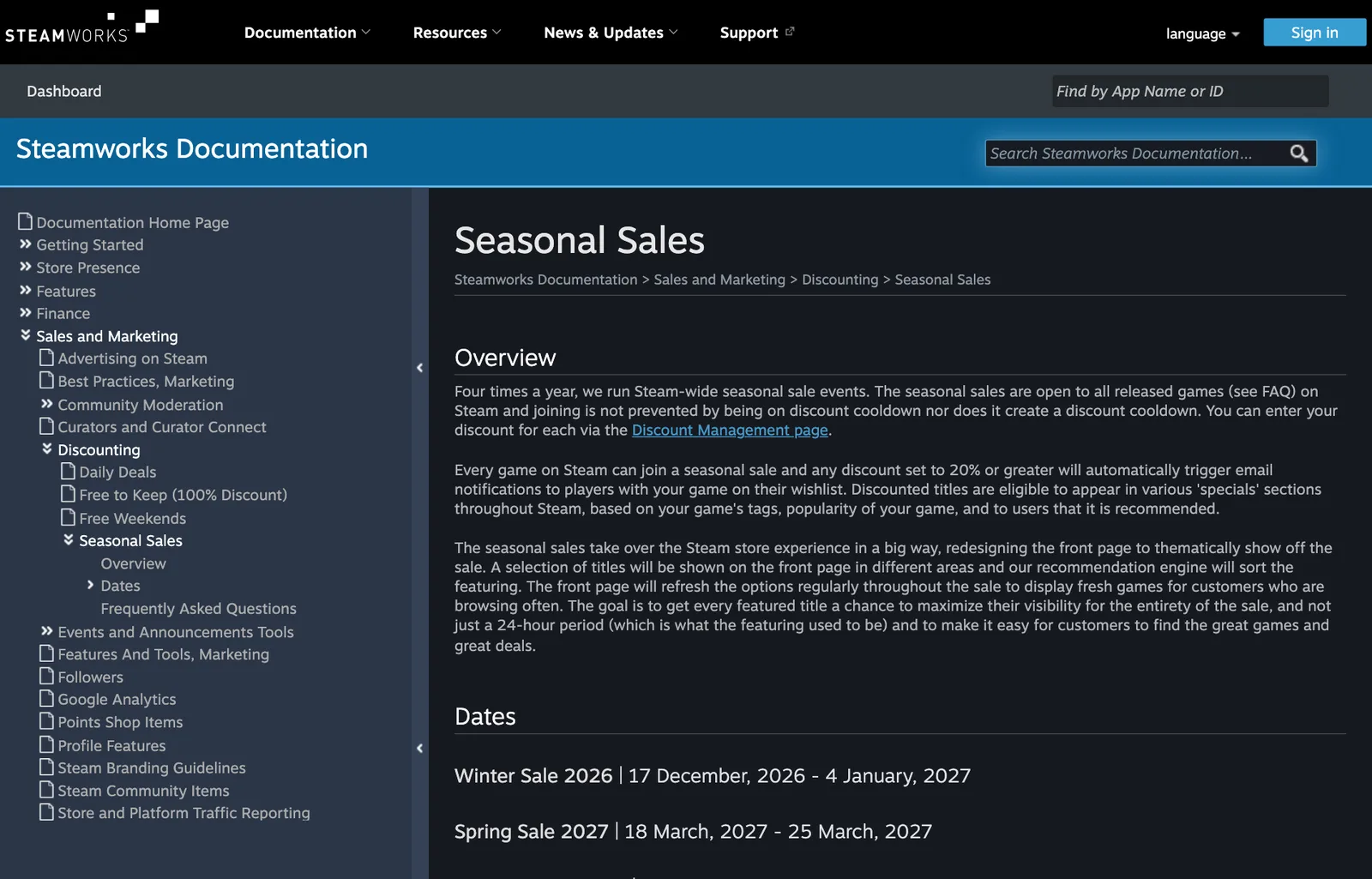Open Points Shop Items page
Image resolution: width=1372 pixels, height=879 pixels.
[x=120, y=722]
